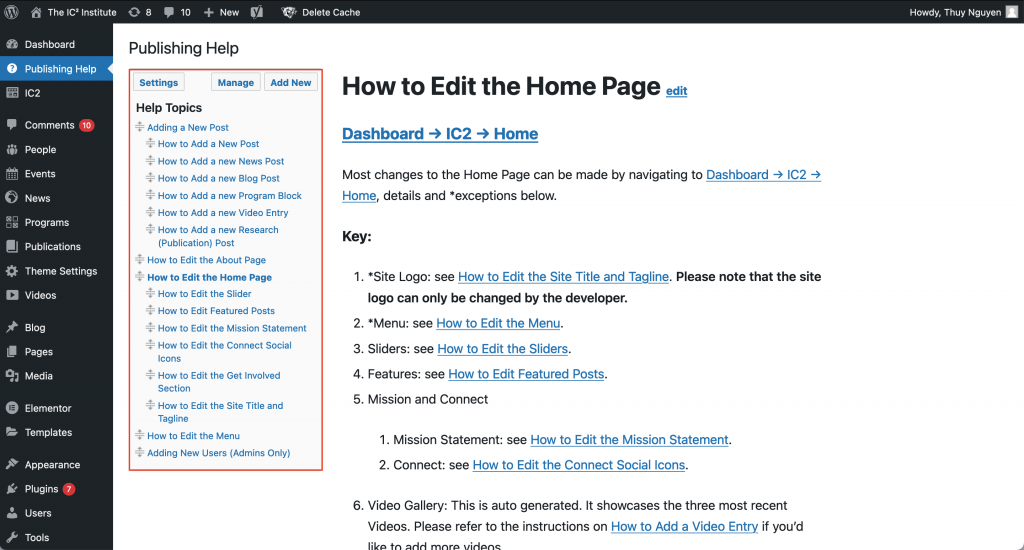Open Dashboard → IC2 → Home heading link
This screenshot has width=1024, height=550.
[440, 133]
